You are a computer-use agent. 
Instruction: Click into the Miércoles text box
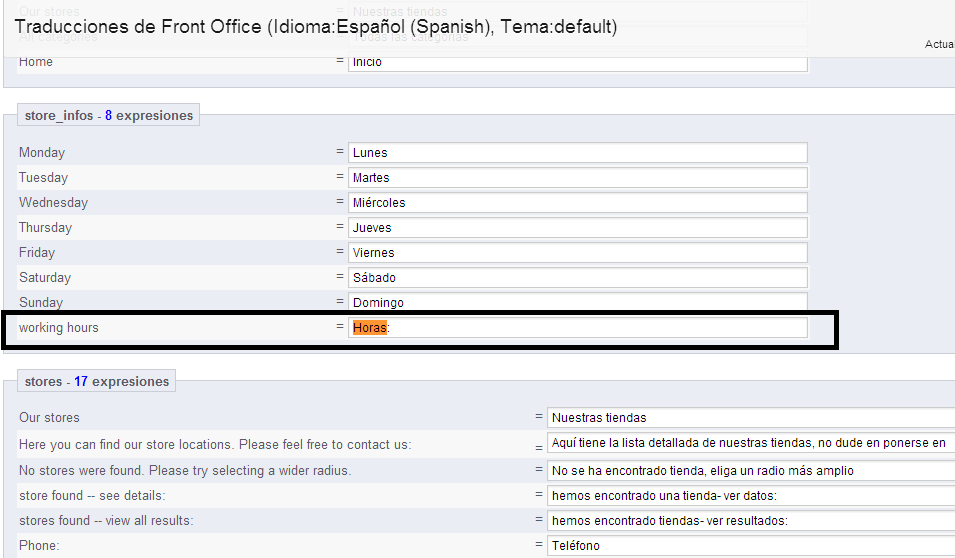coord(578,203)
